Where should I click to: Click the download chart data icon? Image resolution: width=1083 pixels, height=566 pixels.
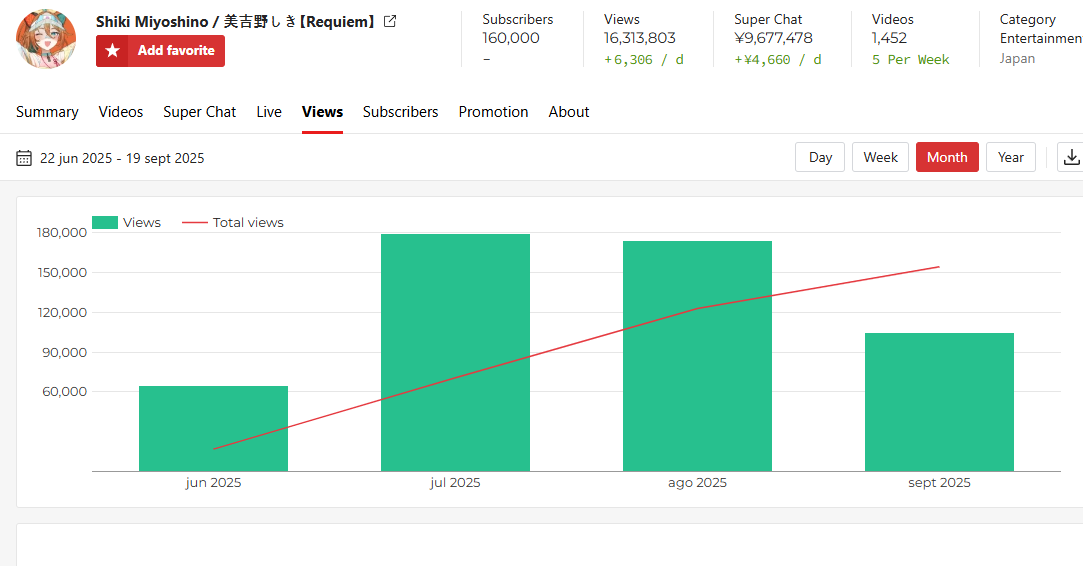click(1071, 158)
